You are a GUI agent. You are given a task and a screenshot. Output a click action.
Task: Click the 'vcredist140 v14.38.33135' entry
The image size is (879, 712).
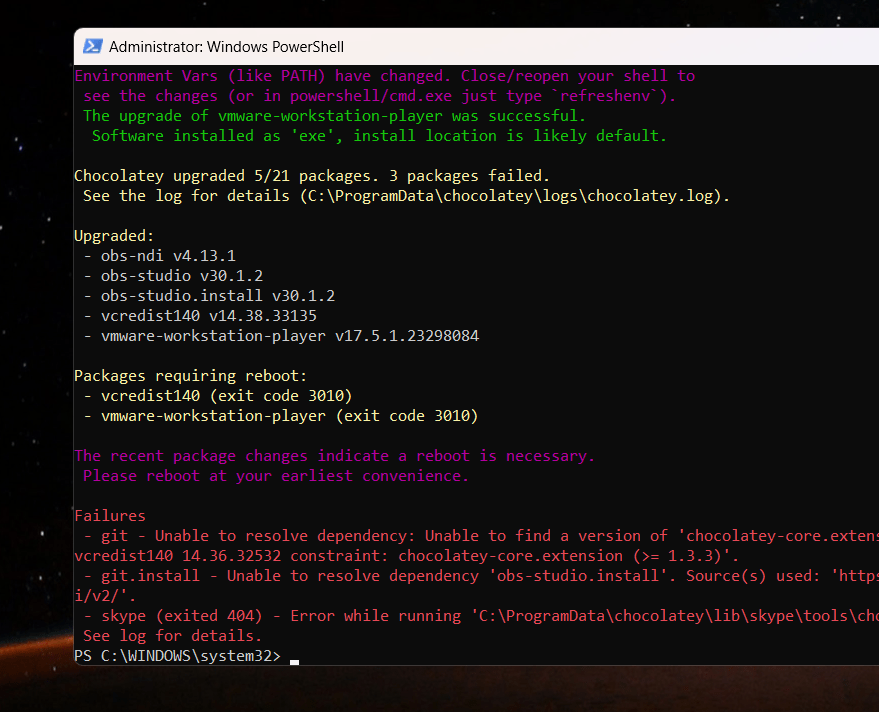[x=200, y=316]
